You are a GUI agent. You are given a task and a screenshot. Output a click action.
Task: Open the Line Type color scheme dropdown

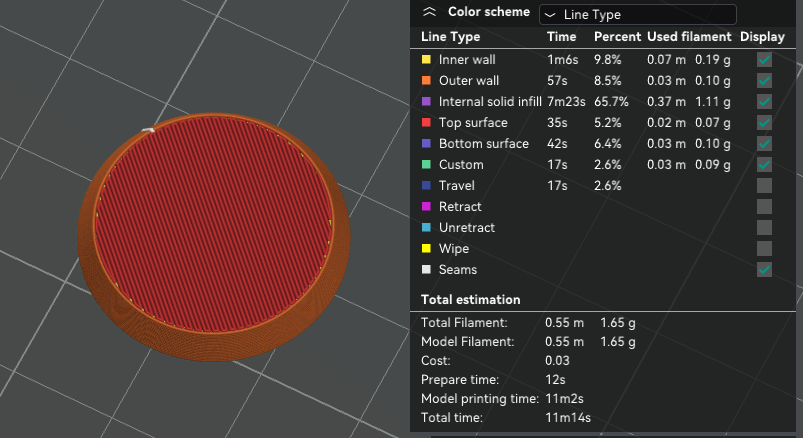(x=637, y=14)
